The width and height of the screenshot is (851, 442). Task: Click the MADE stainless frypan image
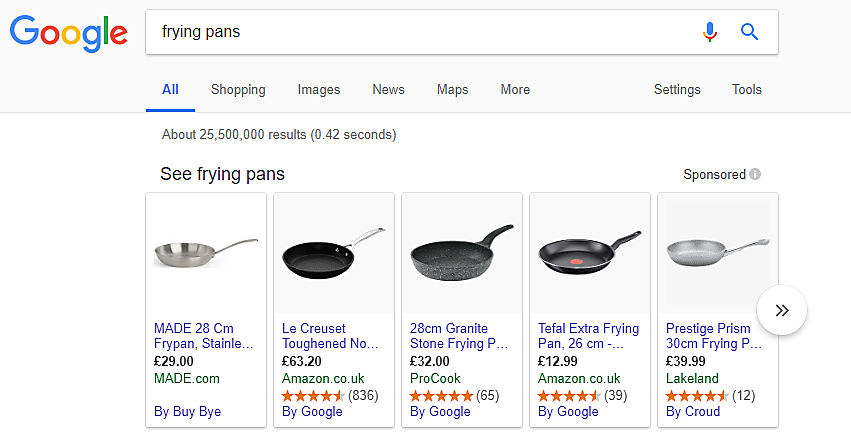click(x=206, y=252)
